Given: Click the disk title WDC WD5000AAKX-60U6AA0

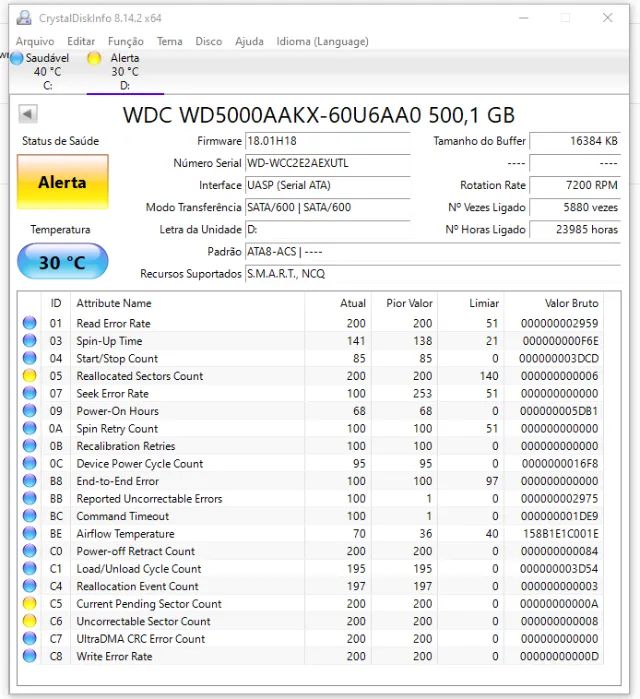Looking at the screenshot, I should [x=272, y=115].
